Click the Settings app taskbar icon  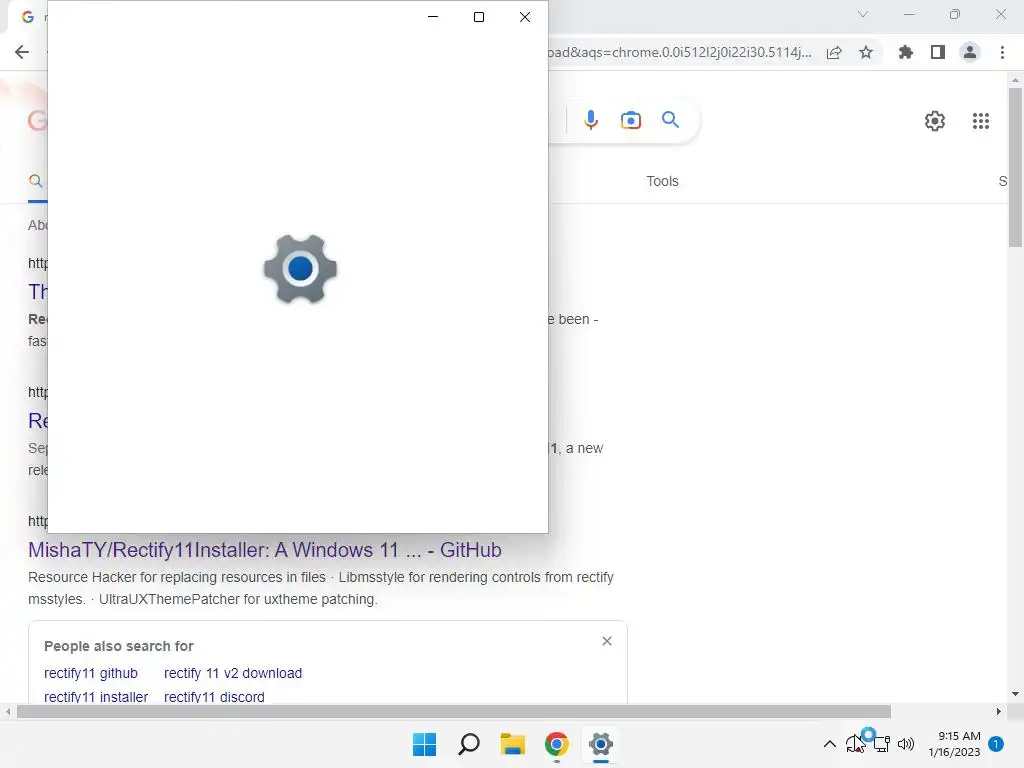[601, 744]
